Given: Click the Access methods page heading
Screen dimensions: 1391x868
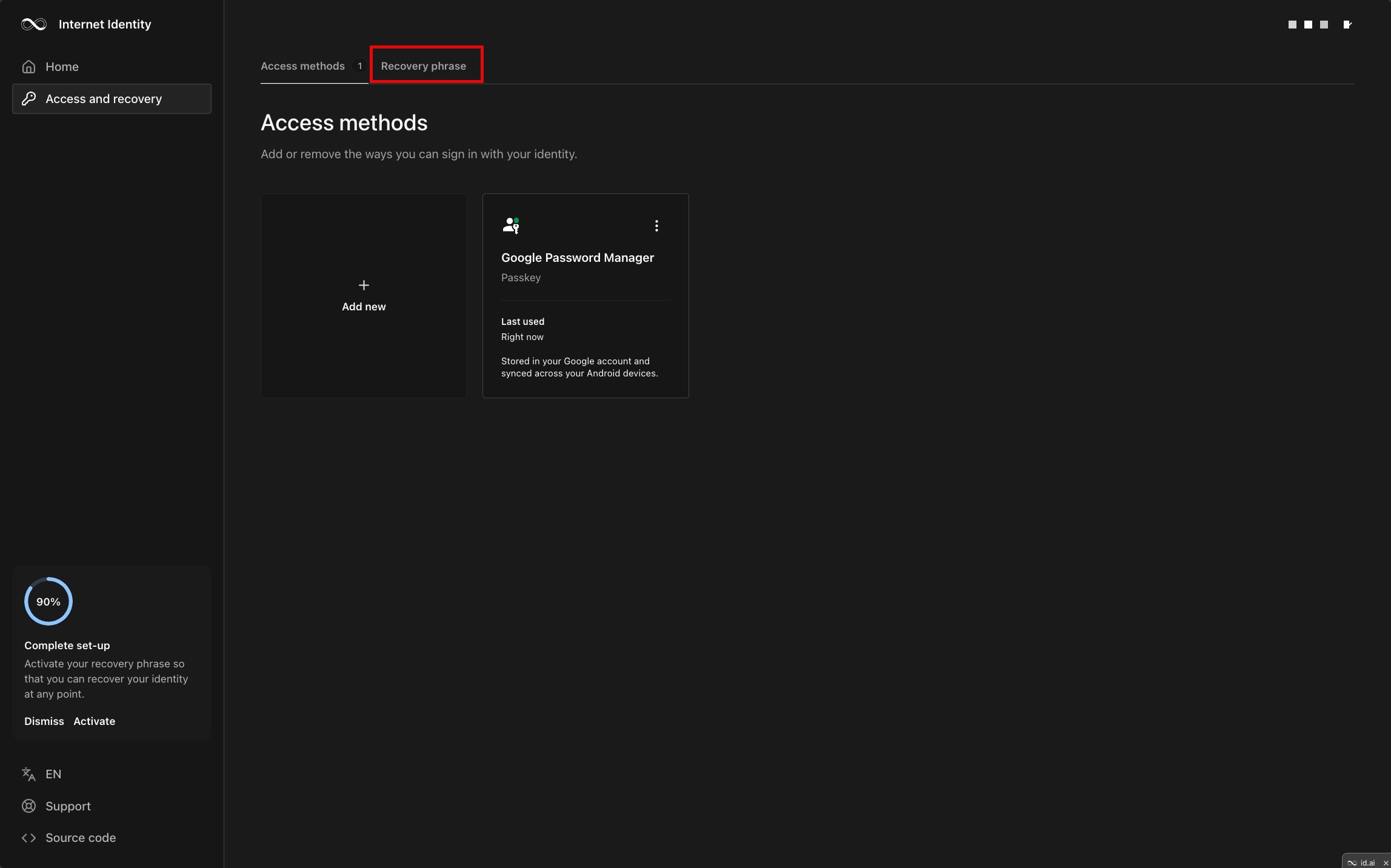Looking at the screenshot, I should pos(344,123).
